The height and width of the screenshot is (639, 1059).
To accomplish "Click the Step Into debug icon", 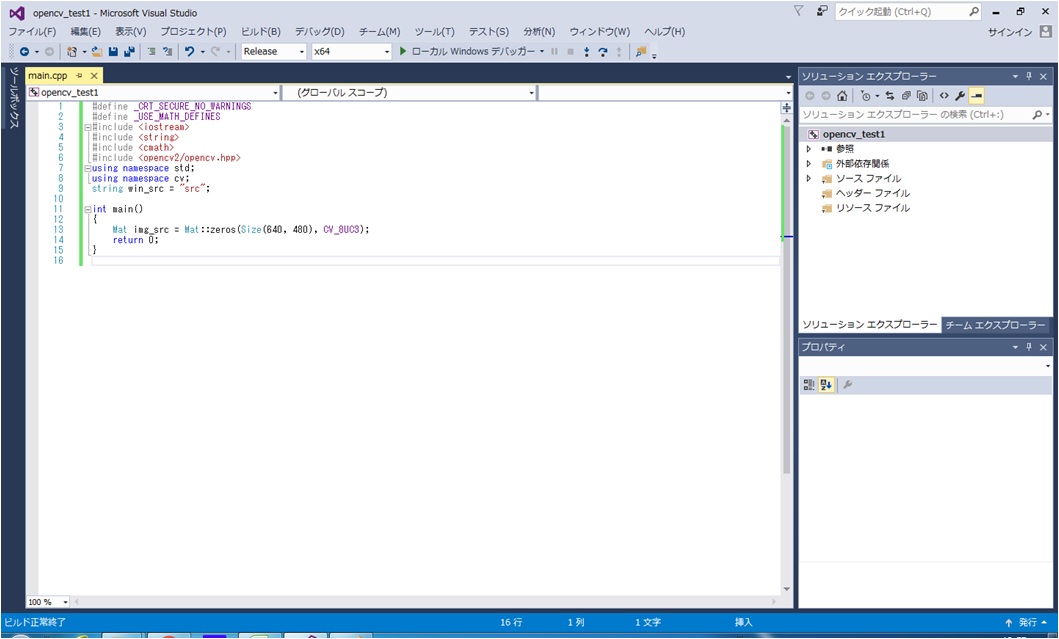I will point(586,51).
